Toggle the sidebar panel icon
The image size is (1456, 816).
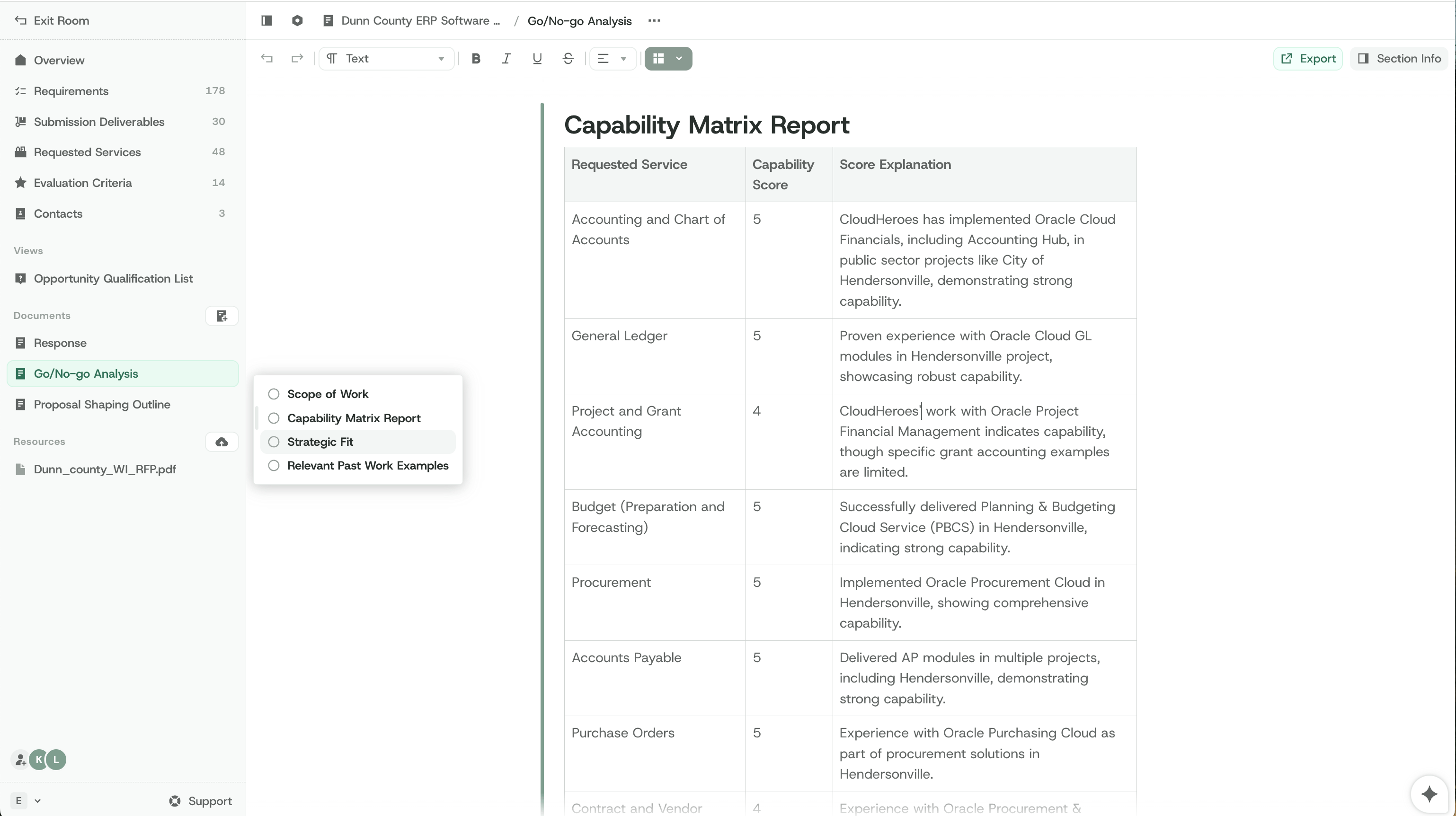(267, 21)
